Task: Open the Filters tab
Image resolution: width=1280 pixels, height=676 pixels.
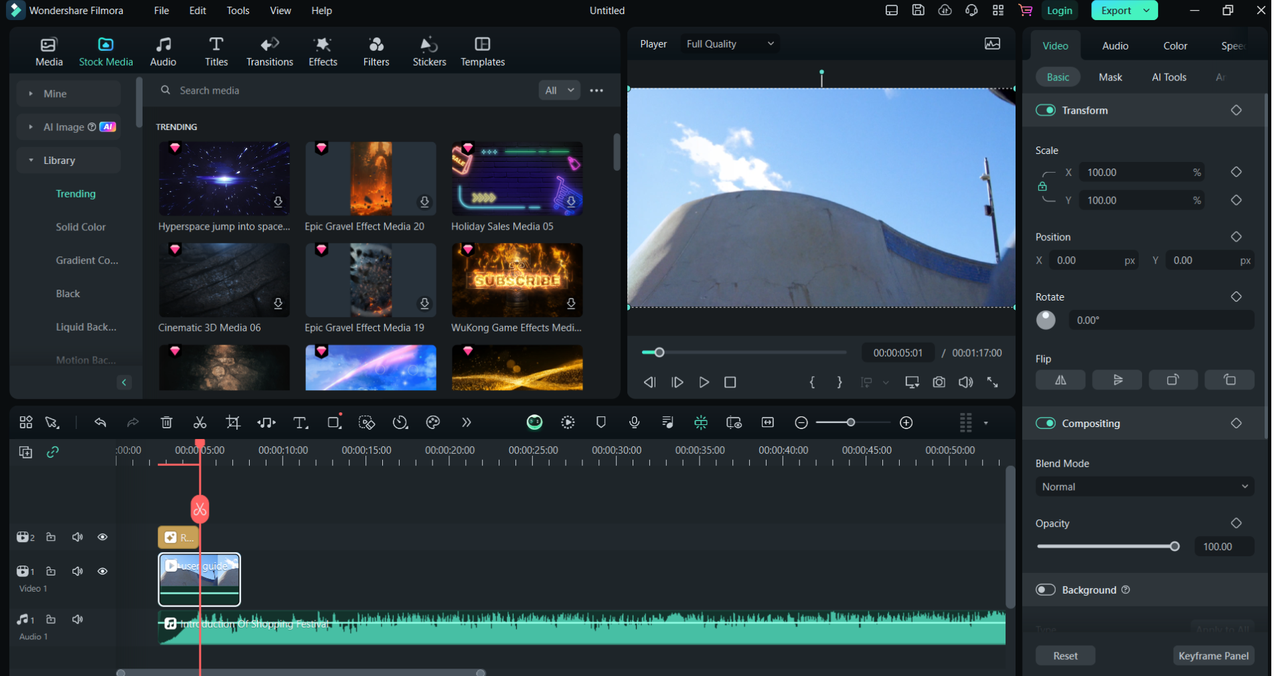Action: pyautogui.click(x=376, y=52)
